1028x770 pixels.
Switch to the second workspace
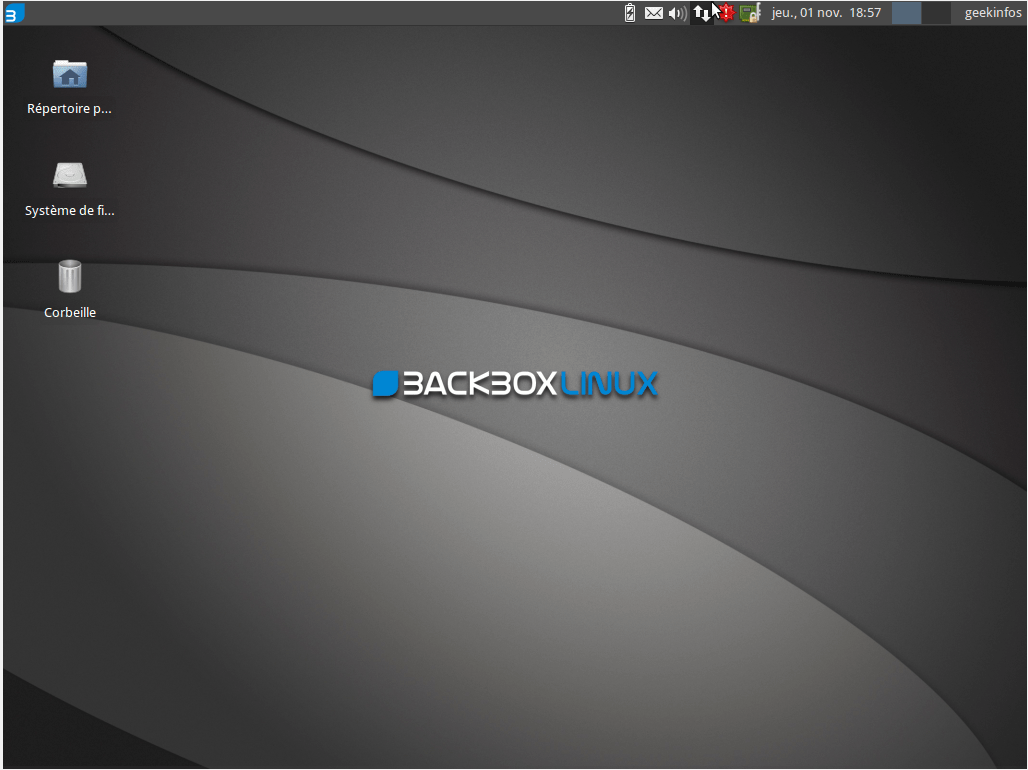[936, 13]
